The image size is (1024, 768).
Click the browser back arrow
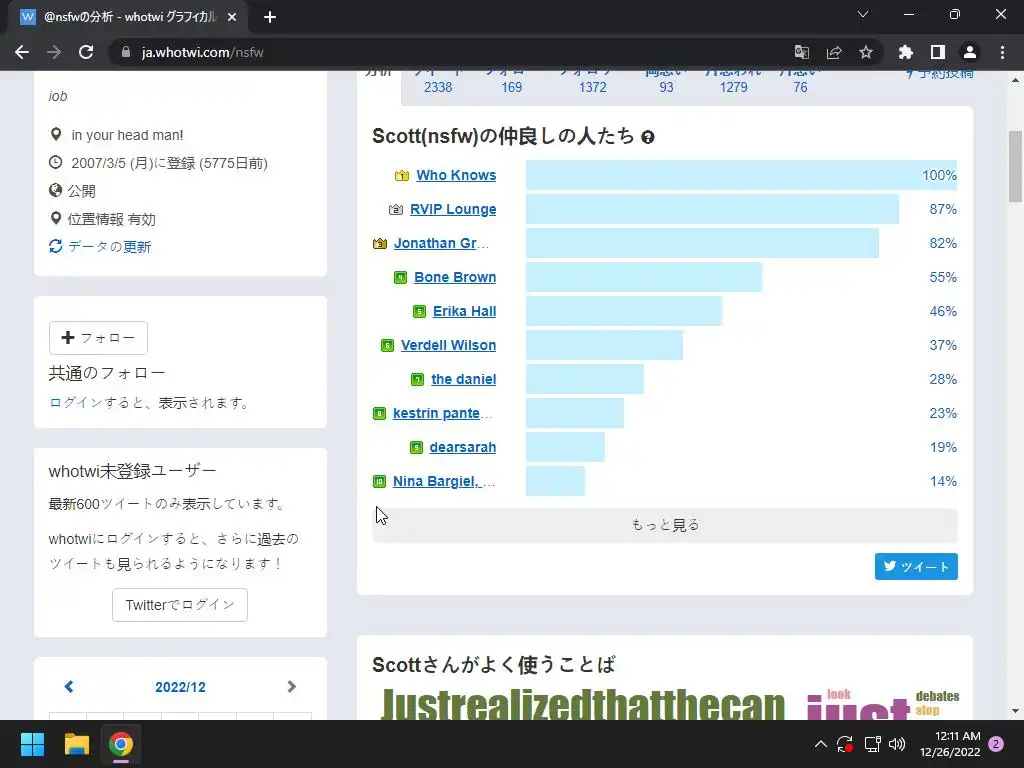[22, 52]
